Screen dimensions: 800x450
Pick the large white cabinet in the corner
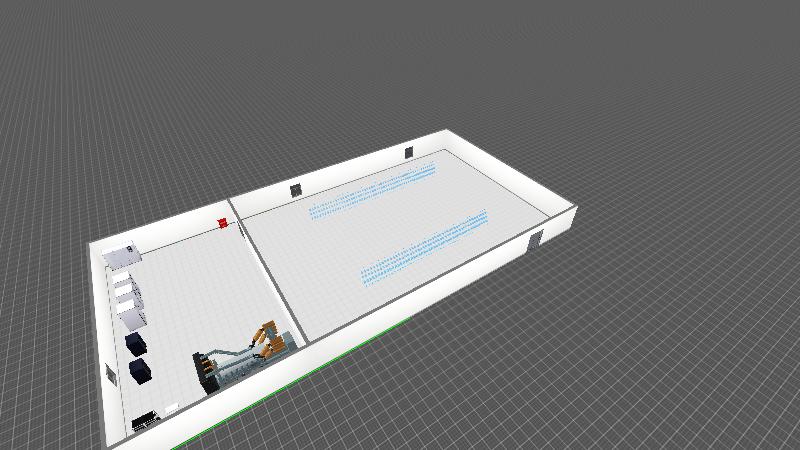(x=122, y=256)
